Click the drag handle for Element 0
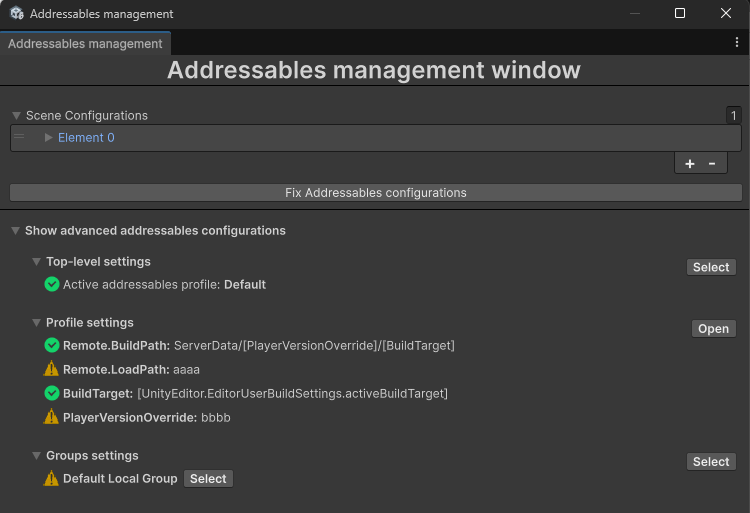The height and width of the screenshot is (513, 750). [x=19, y=138]
